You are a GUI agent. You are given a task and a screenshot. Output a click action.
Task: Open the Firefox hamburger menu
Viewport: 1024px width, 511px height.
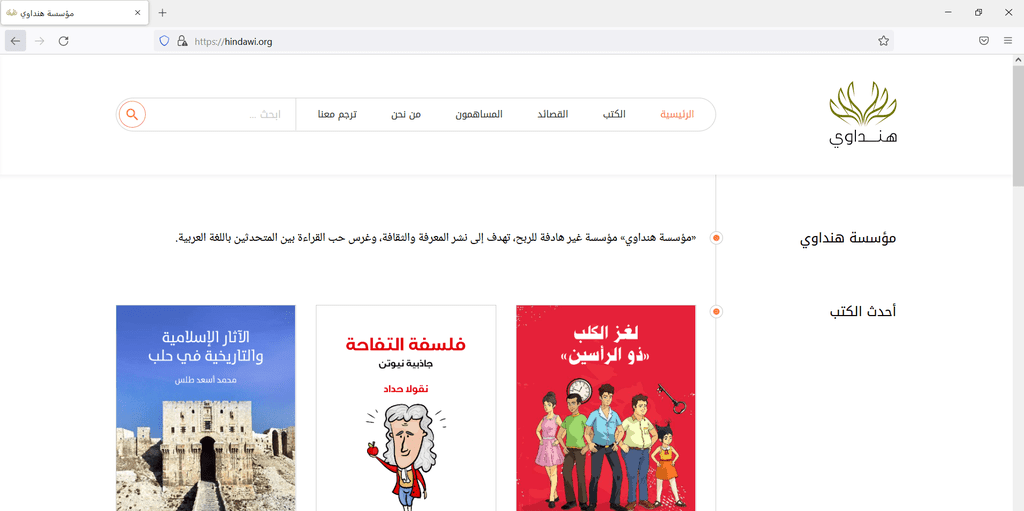tap(1008, 41)
